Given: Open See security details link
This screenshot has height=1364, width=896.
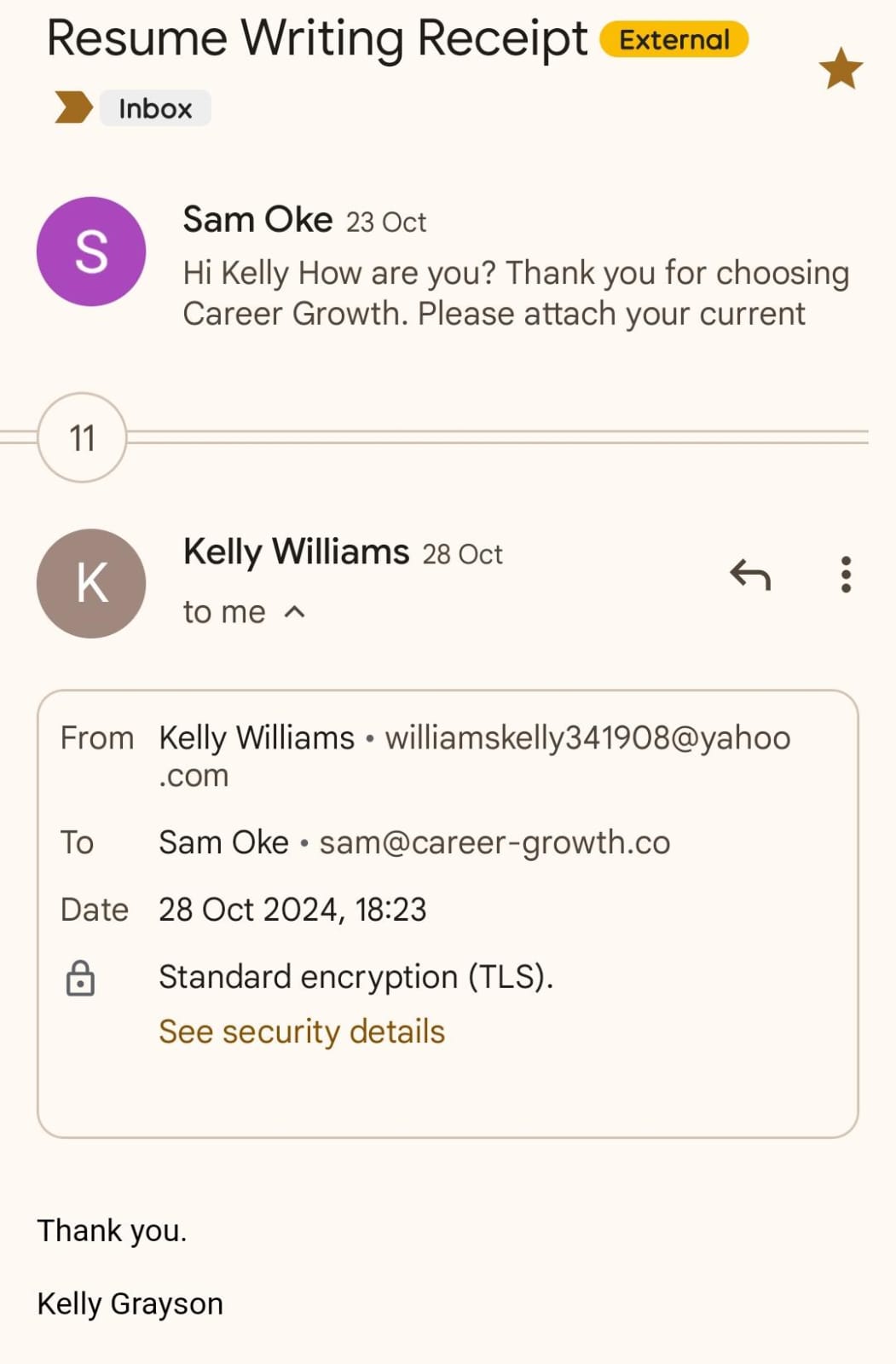Looking at the screenshot, I should click(302, 1032).
